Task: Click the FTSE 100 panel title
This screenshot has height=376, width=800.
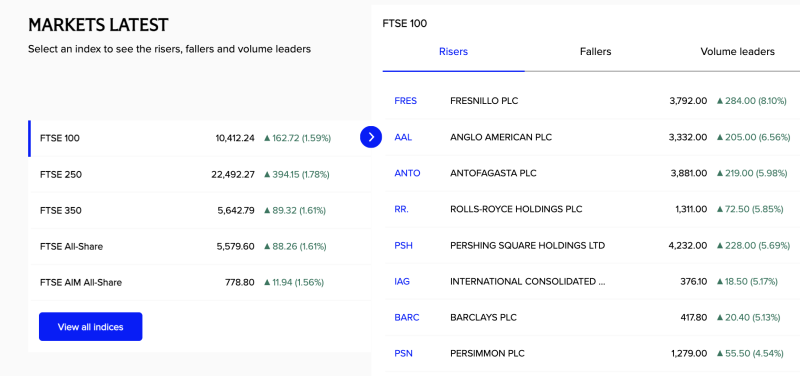Action: tap(405, 23)
